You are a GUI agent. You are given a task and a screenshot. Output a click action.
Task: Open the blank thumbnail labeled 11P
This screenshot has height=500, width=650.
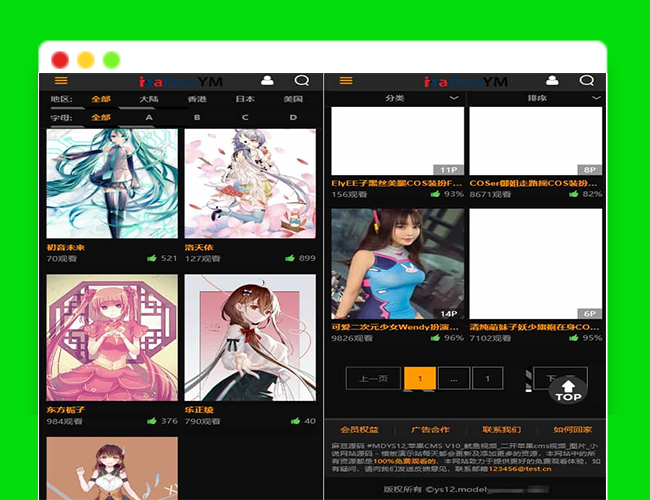tap(398, 141)
